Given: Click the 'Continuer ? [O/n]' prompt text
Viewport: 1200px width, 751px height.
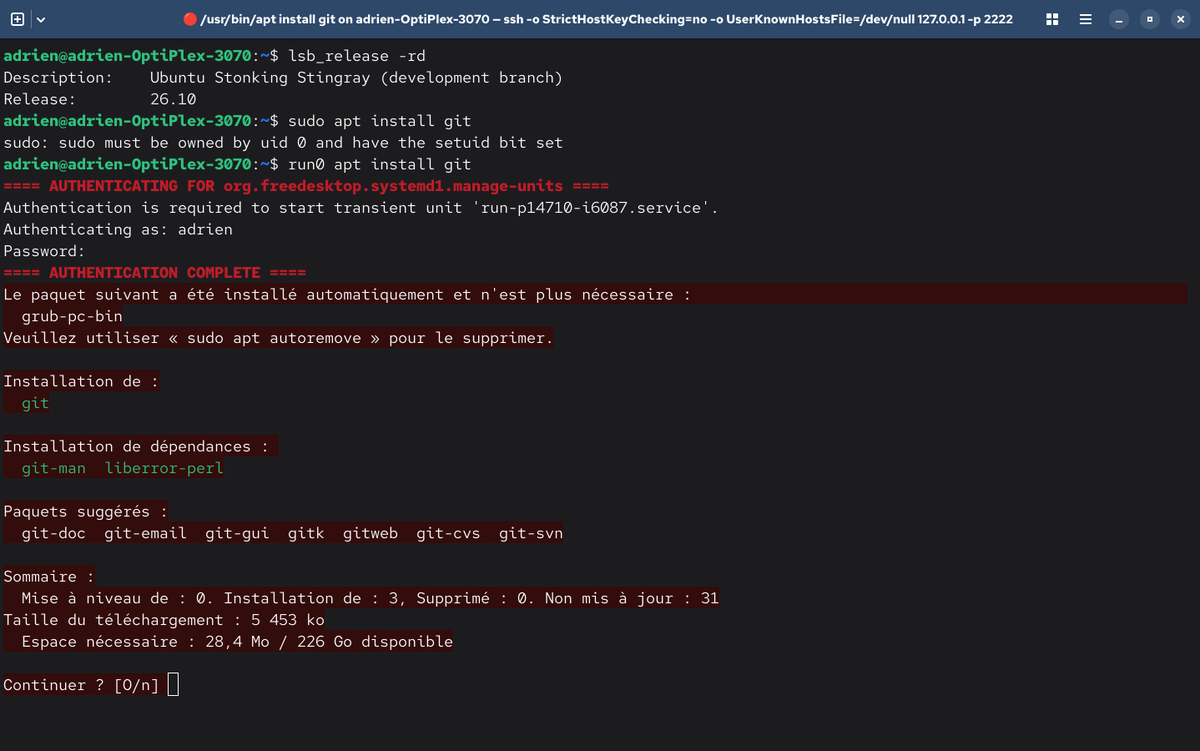Looking at the screenshot, I should [x=81, y=685].
